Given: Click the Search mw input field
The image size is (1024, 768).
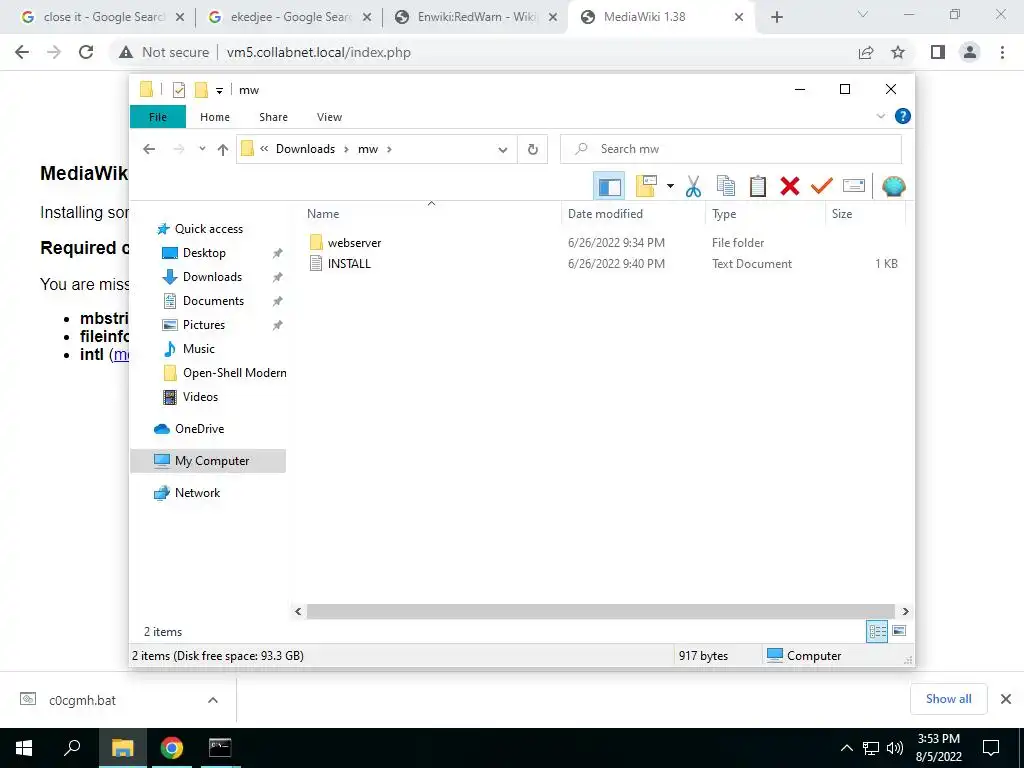Looking at the screenshot, I should (x=731, y=149).
